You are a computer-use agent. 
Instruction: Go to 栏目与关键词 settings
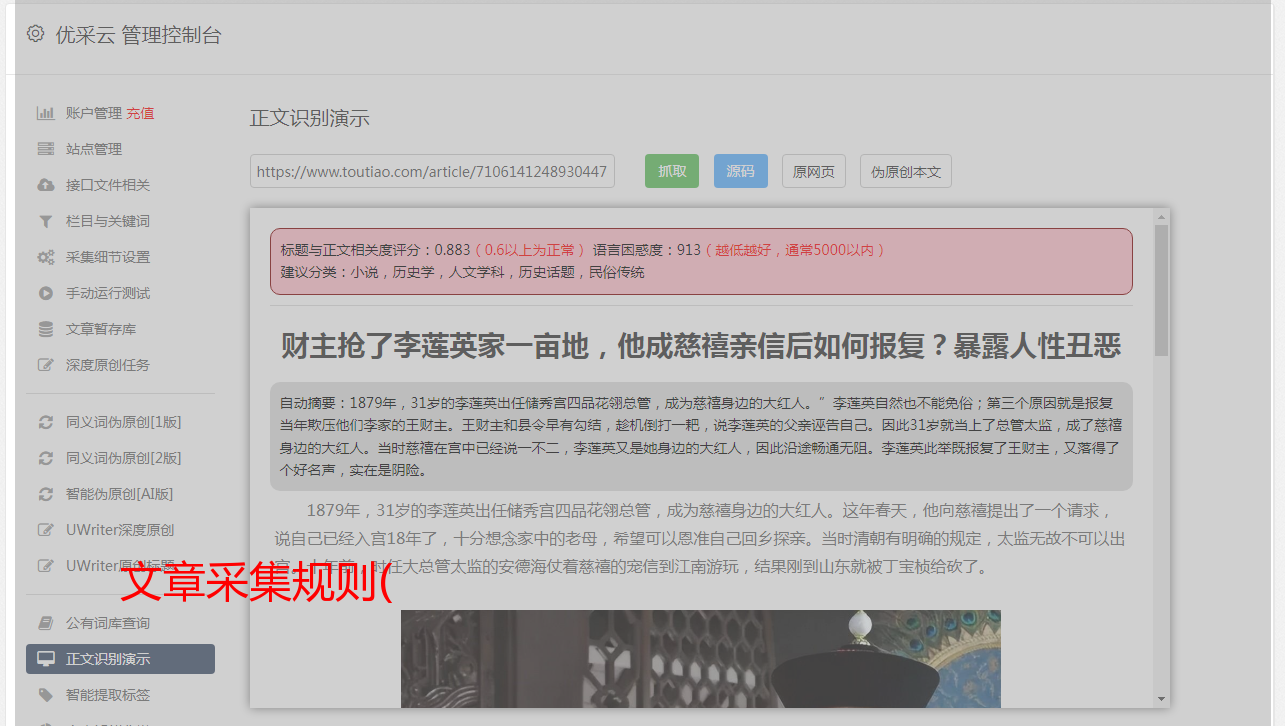pyautogui.click(x=108, y=221)
